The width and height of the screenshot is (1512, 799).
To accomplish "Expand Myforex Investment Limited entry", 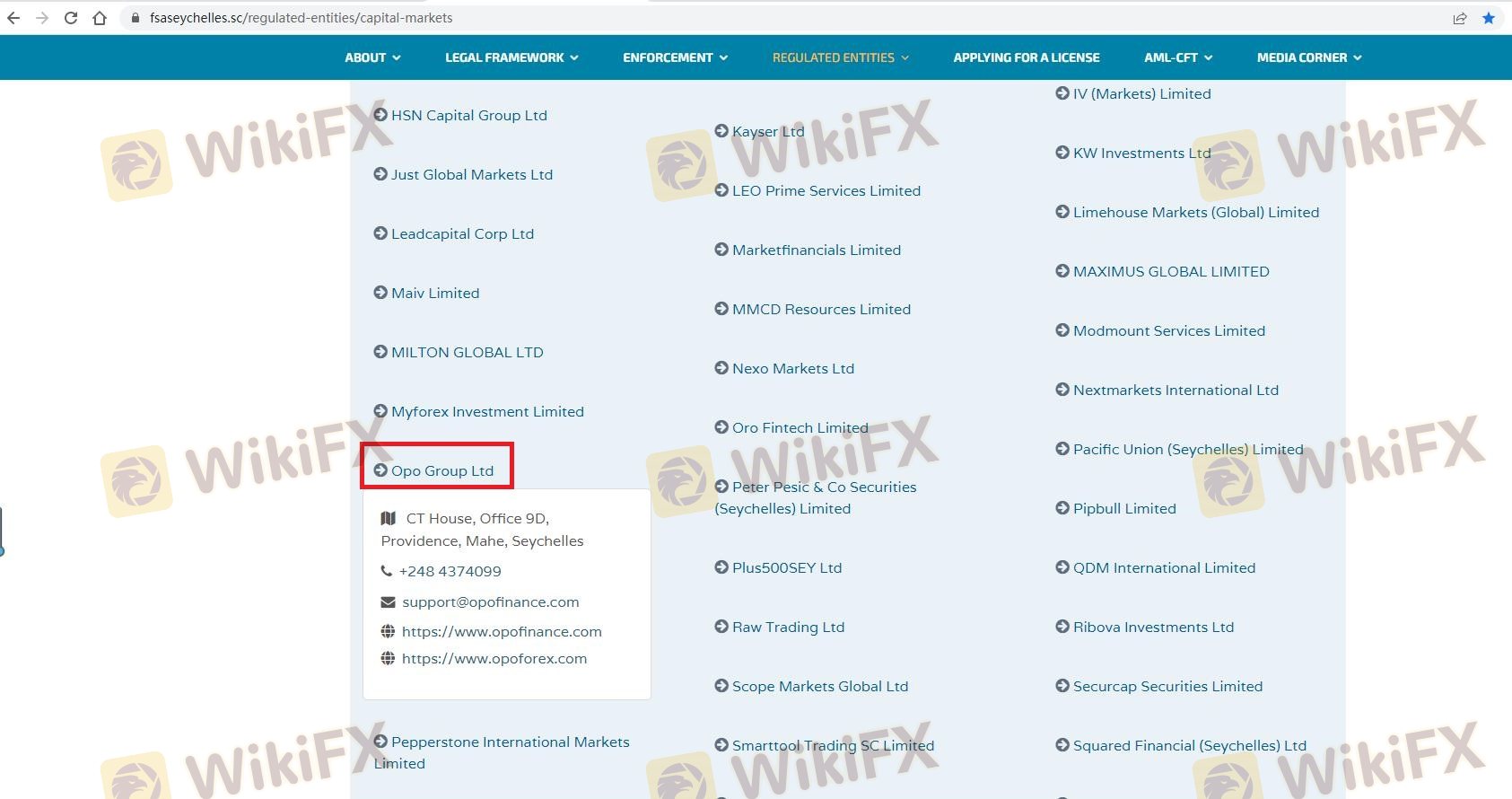I will (479, 411).
